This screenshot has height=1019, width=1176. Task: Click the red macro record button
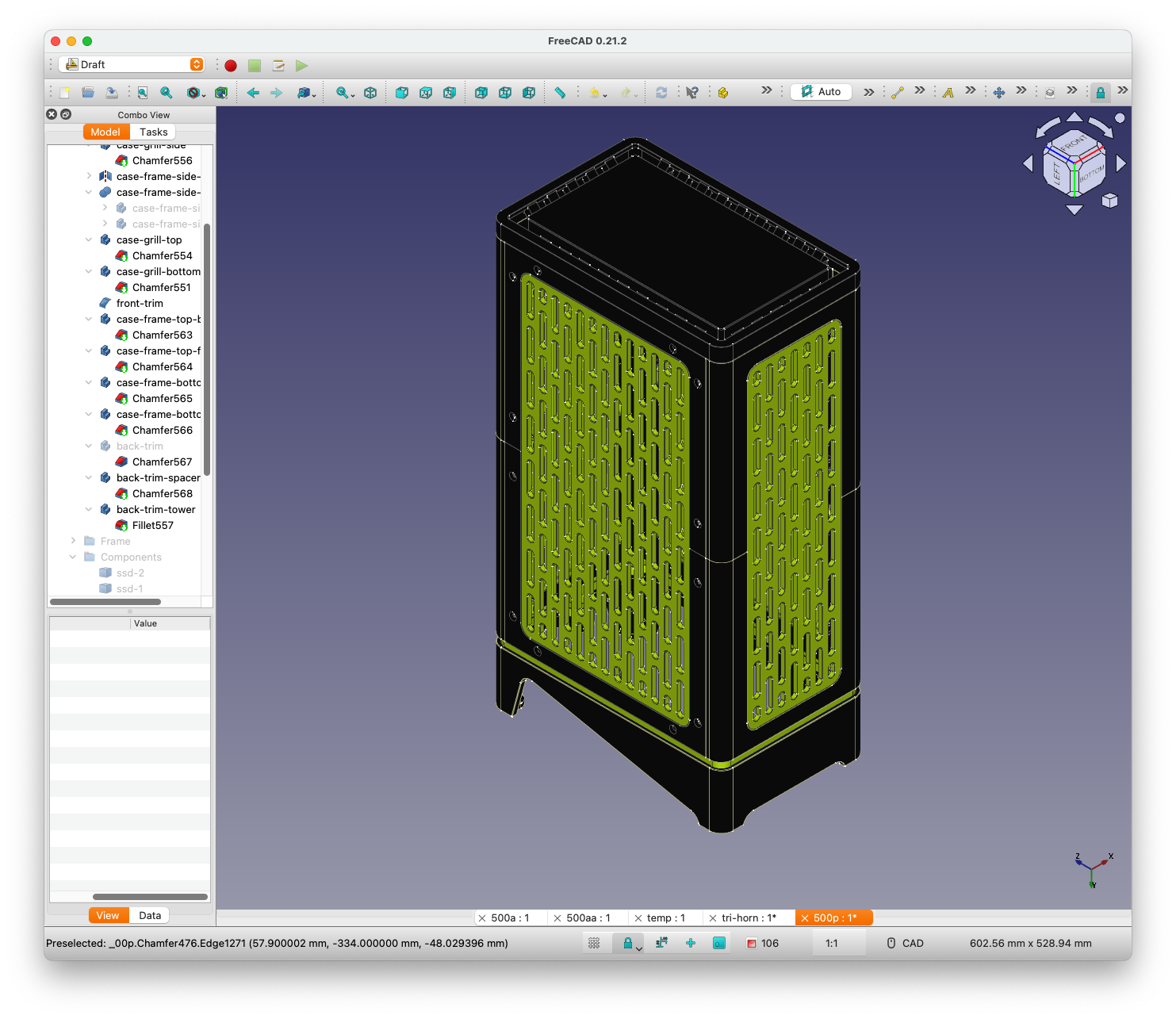[231, 66]
